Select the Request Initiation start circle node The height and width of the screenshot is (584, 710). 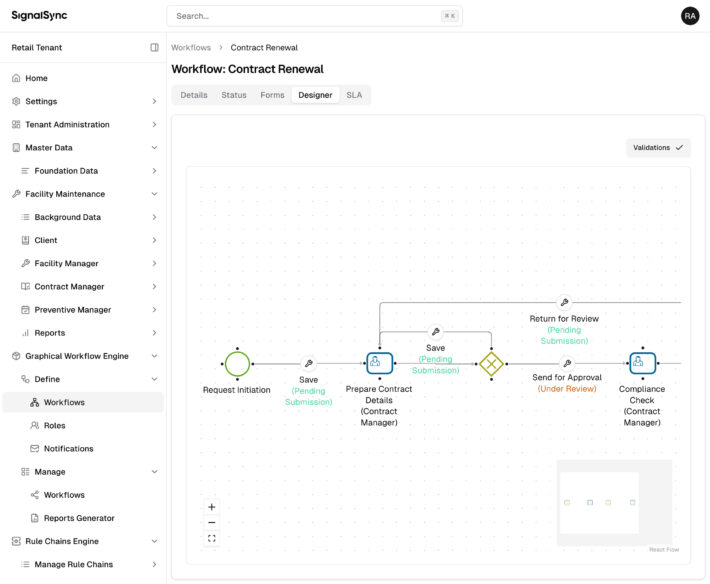pos(237,364)
